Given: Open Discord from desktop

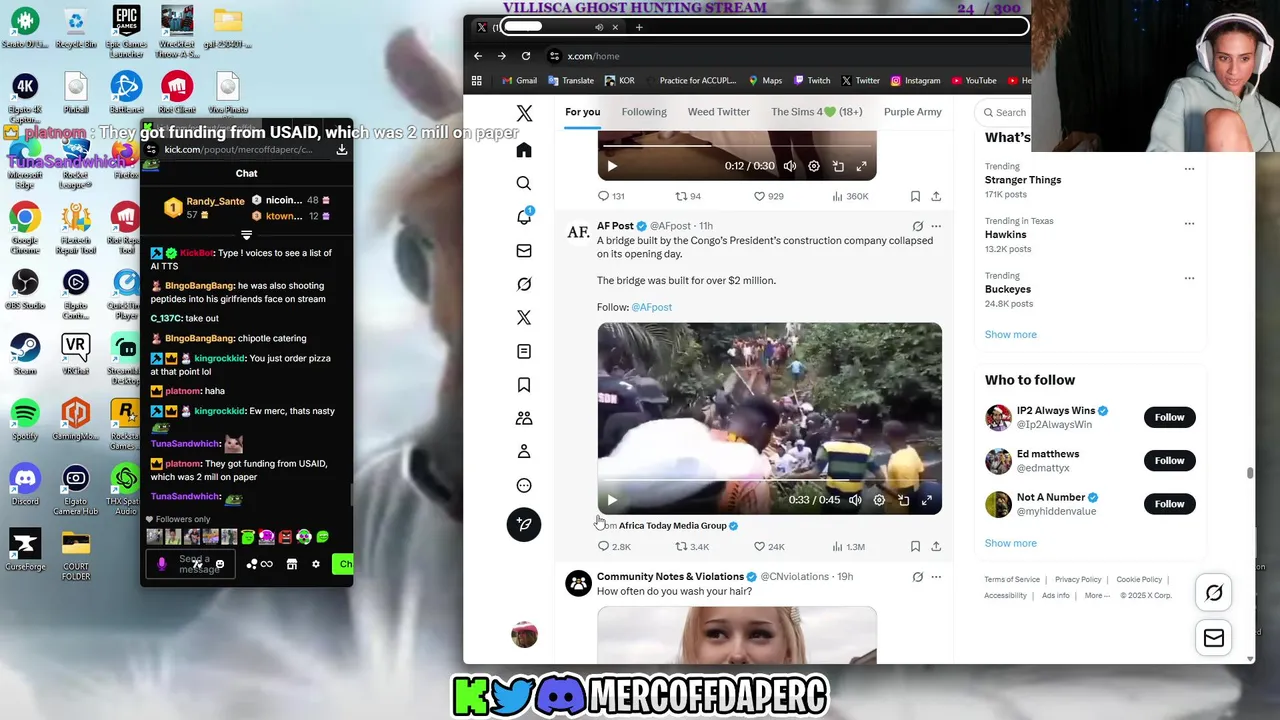Looking at the screenshot, I should (x=25, y=484).
